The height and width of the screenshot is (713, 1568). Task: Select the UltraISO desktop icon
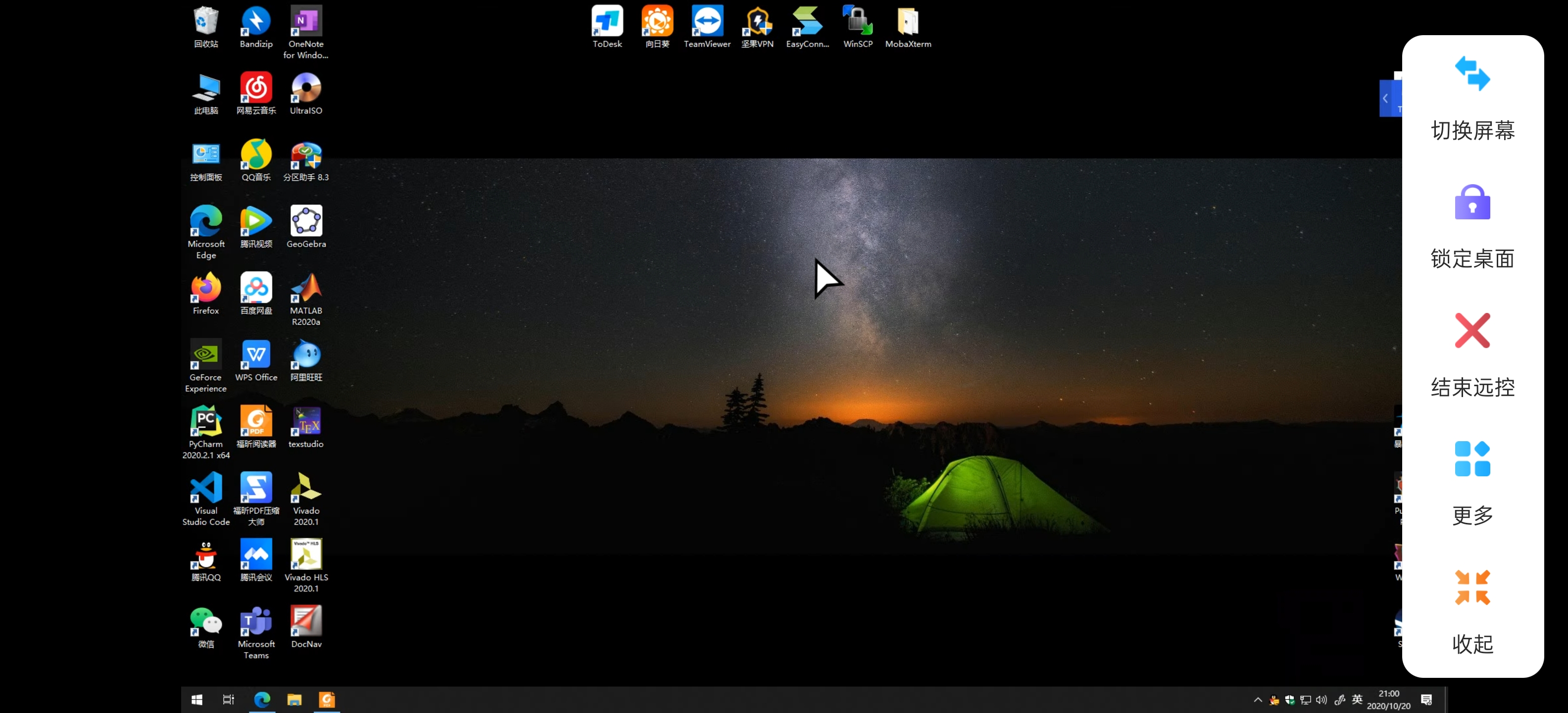[305, 94]
